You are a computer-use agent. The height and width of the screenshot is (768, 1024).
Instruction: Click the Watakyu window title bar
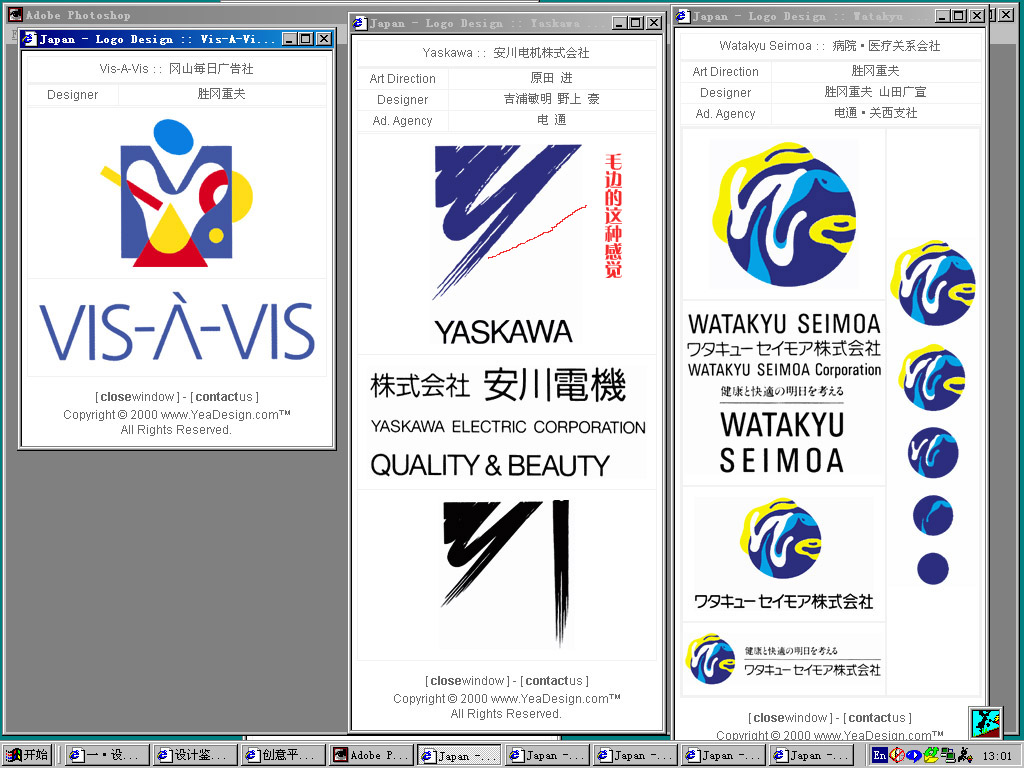click(x=830, y=16)
